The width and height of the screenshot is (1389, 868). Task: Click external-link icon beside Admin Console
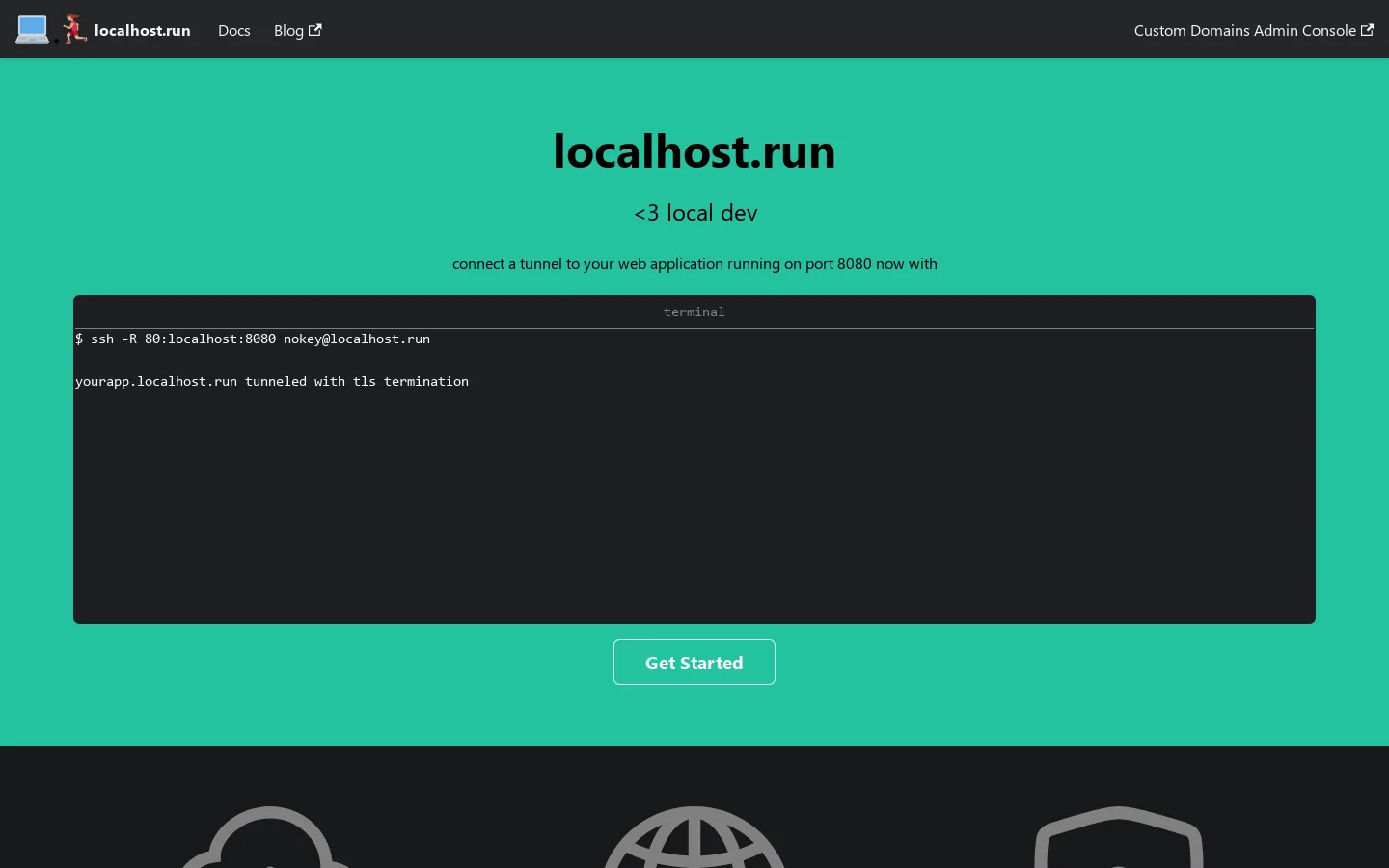point(1367,30)
